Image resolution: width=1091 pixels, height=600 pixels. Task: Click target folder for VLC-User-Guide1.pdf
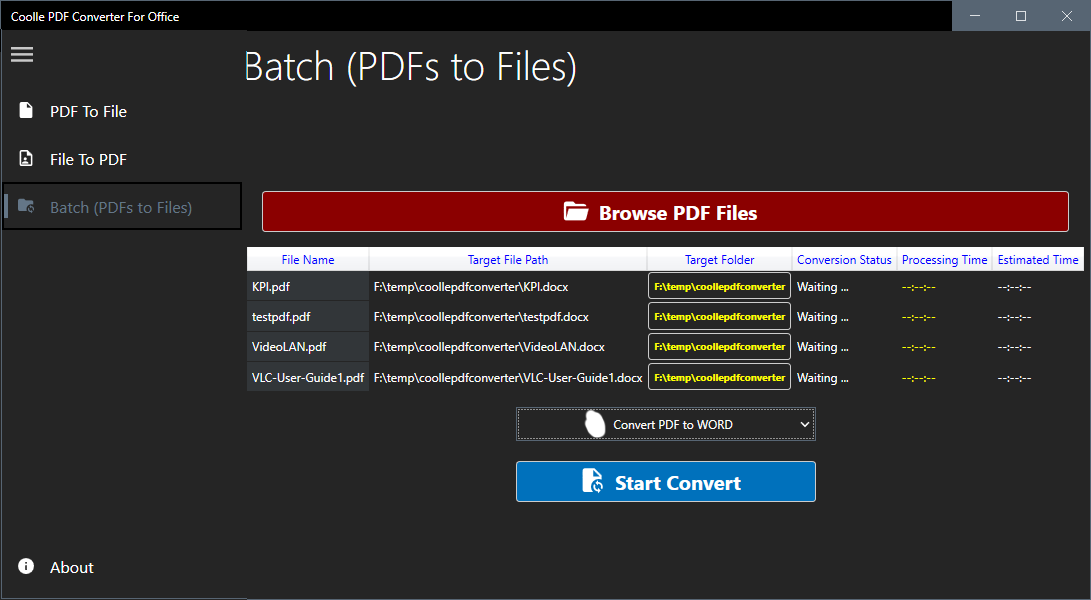(x=719, y=377)
